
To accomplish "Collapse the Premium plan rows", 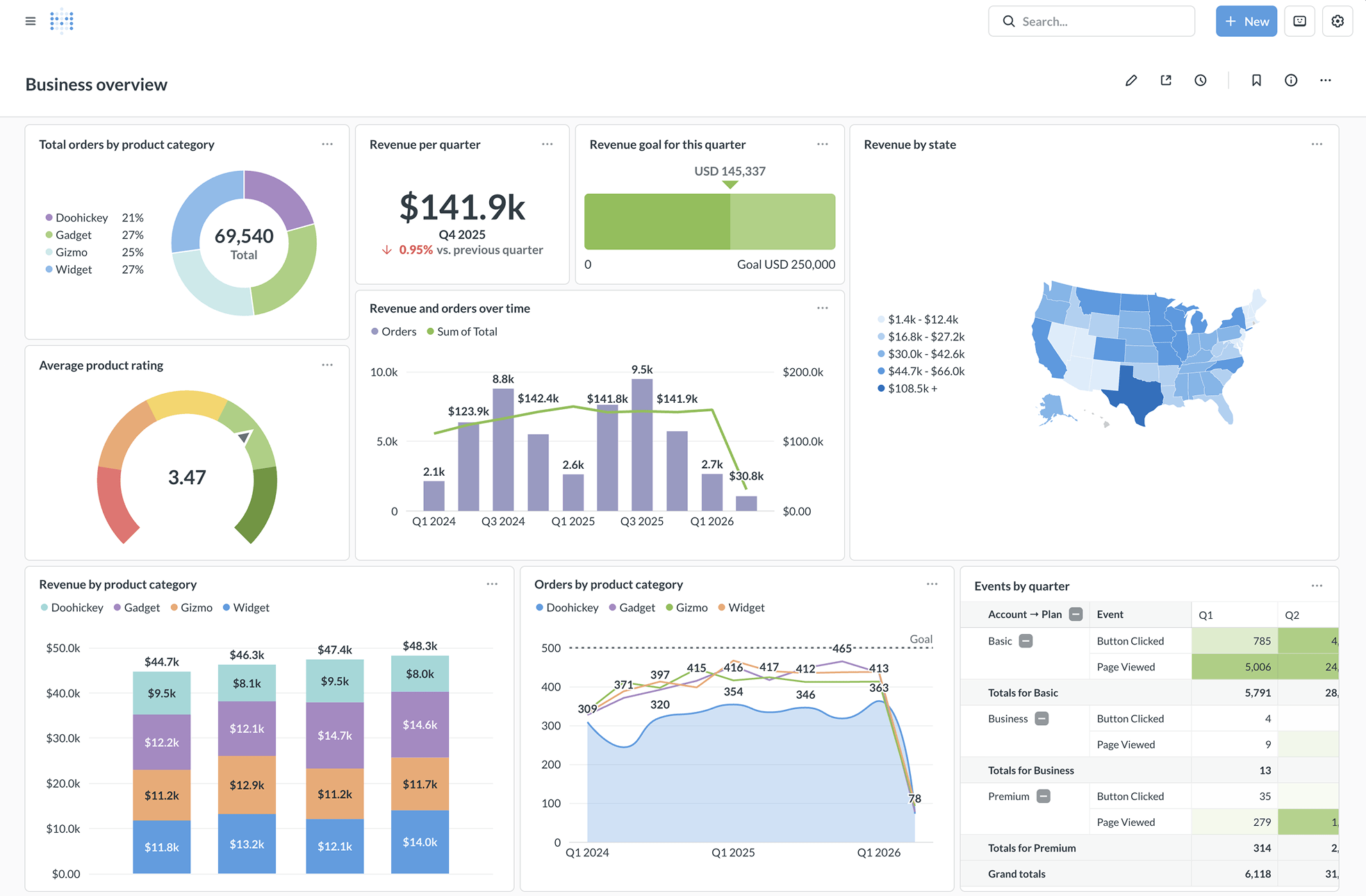I will (x=1042, y=796).
